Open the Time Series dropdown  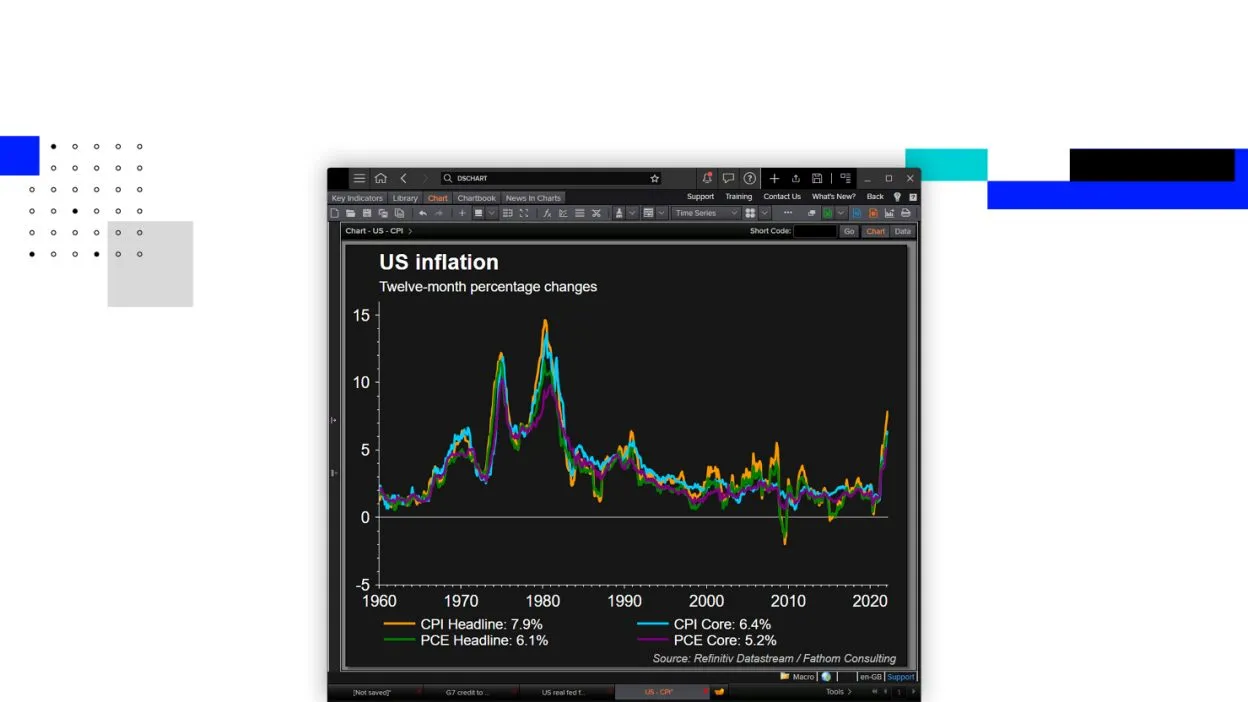coord(706,213)
